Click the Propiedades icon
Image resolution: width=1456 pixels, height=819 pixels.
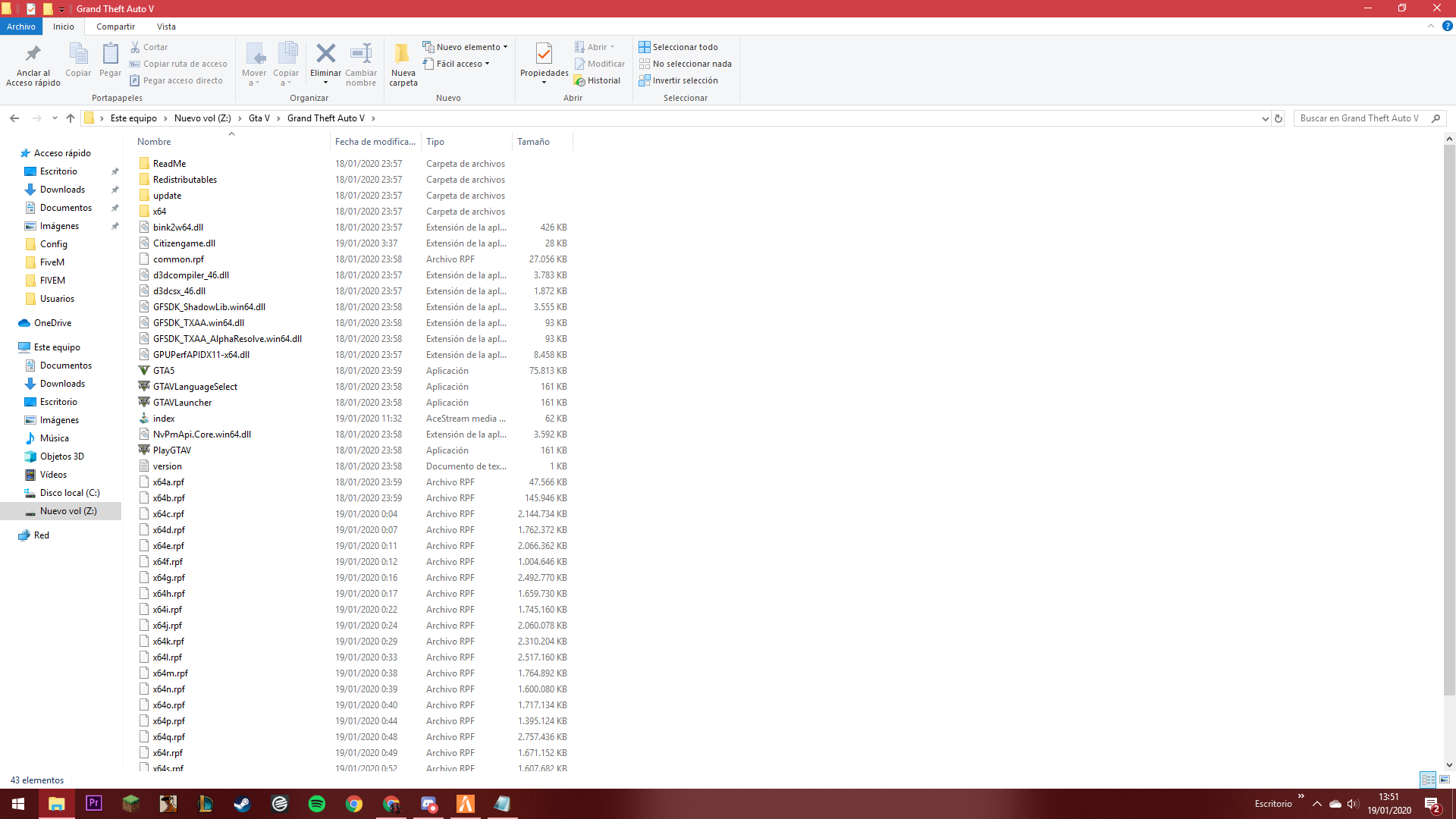tap(544, 53)
